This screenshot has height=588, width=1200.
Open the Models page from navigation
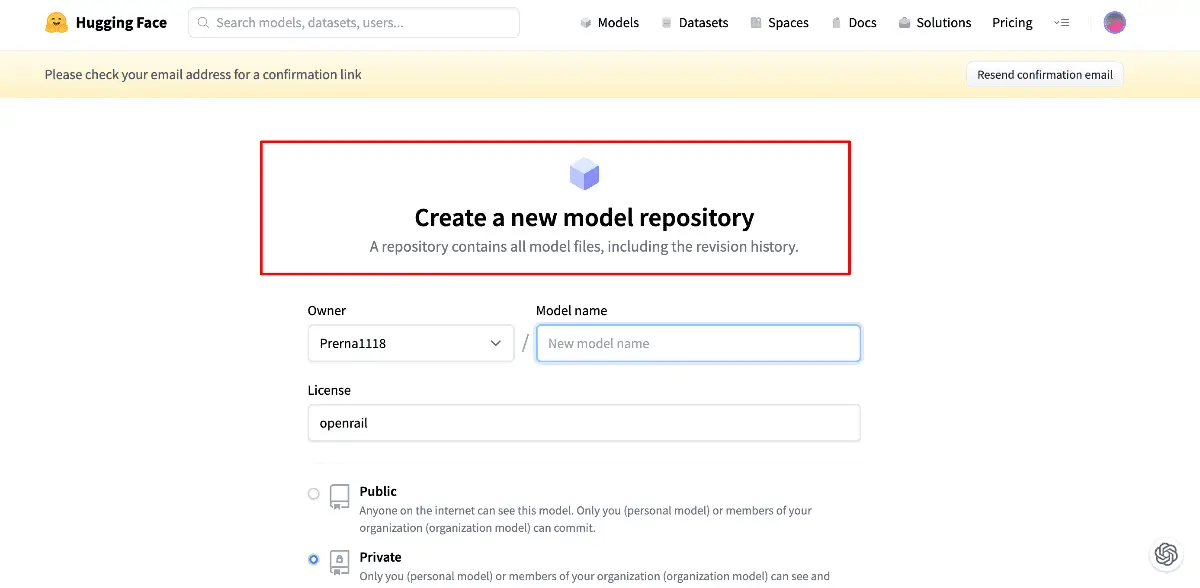(609, 22)
